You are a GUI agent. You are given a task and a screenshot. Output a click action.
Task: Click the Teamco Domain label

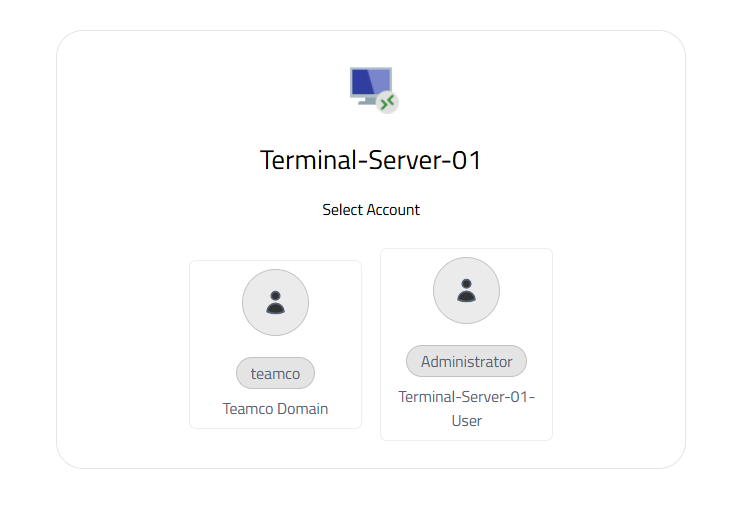[x=275, y=409]
